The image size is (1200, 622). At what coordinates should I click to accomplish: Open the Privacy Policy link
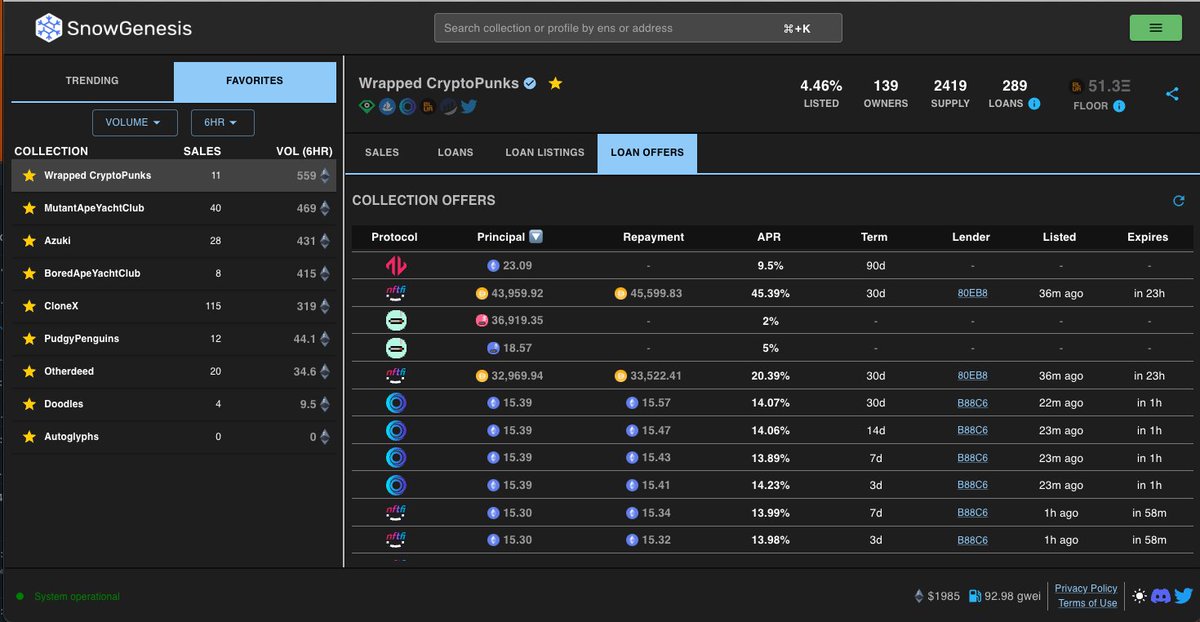pos(1086,589)
